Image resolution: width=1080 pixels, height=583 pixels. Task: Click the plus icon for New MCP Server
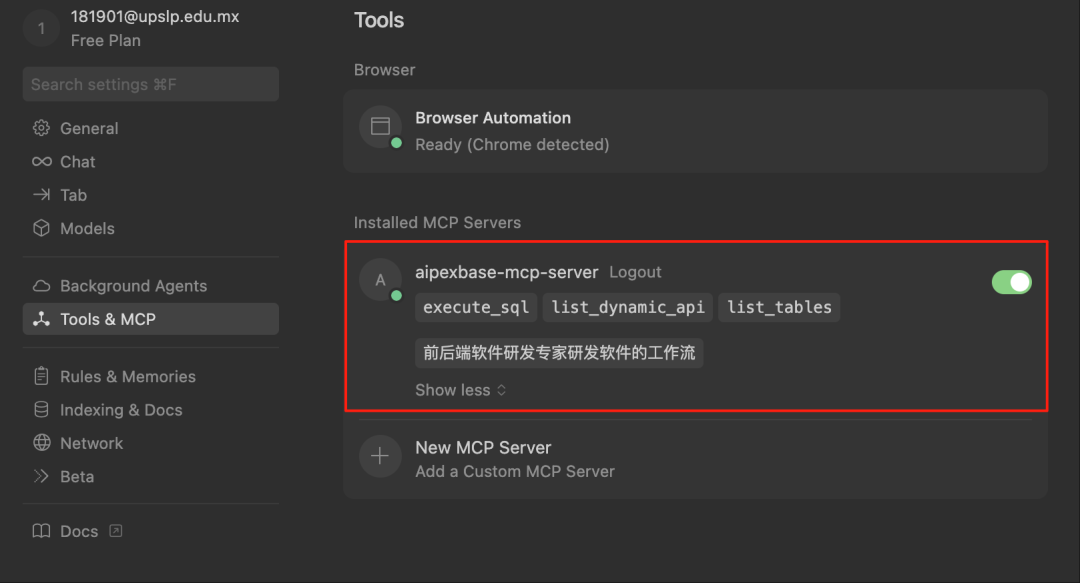380,456
